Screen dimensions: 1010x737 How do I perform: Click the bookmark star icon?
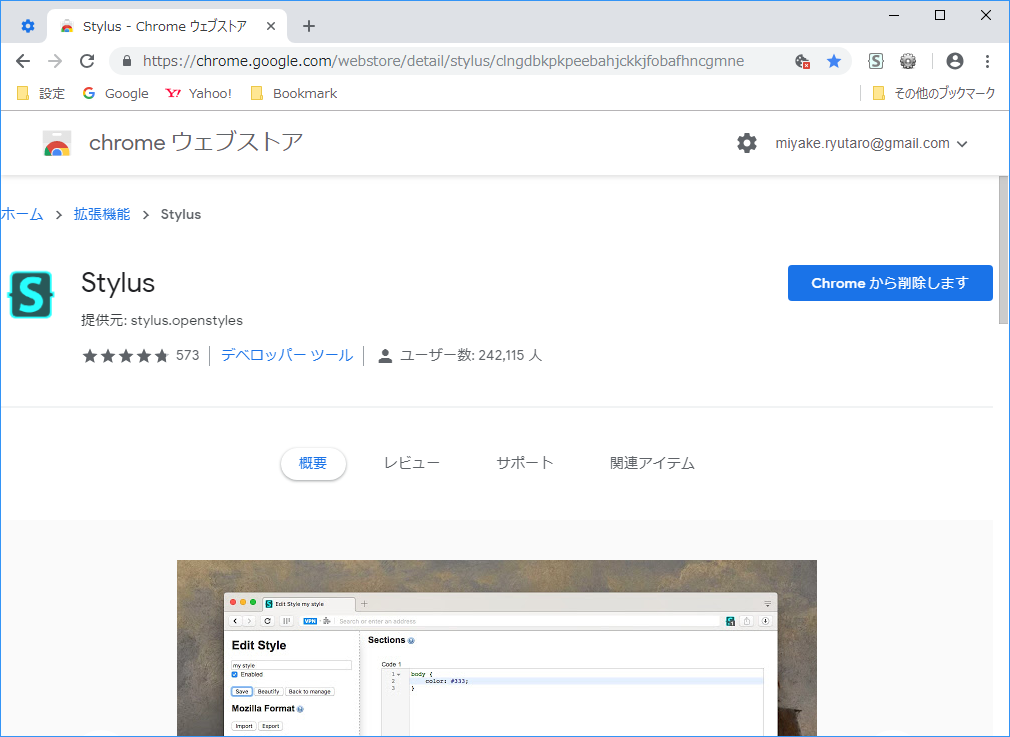[x=834, y=61]
